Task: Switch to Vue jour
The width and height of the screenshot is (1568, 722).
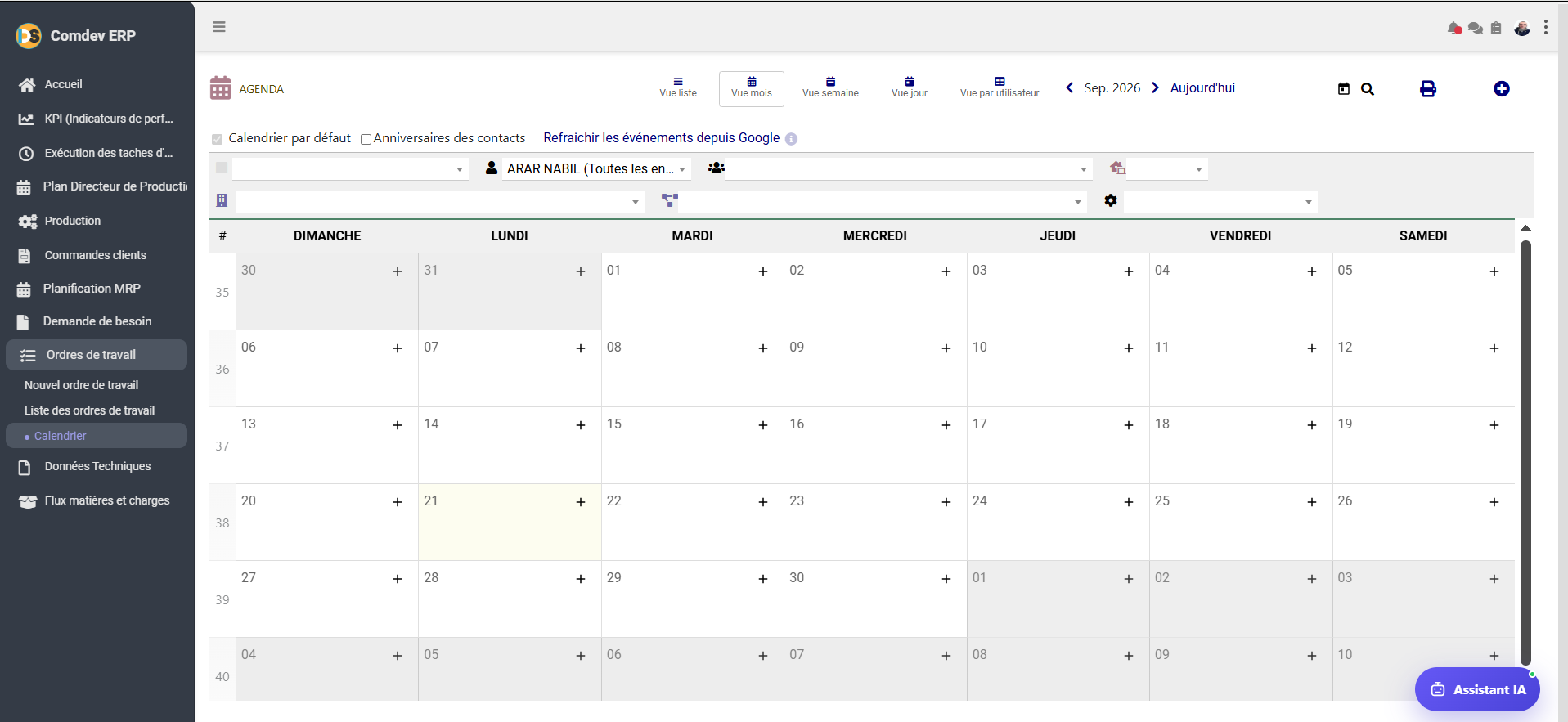Action: click(910, 87)
